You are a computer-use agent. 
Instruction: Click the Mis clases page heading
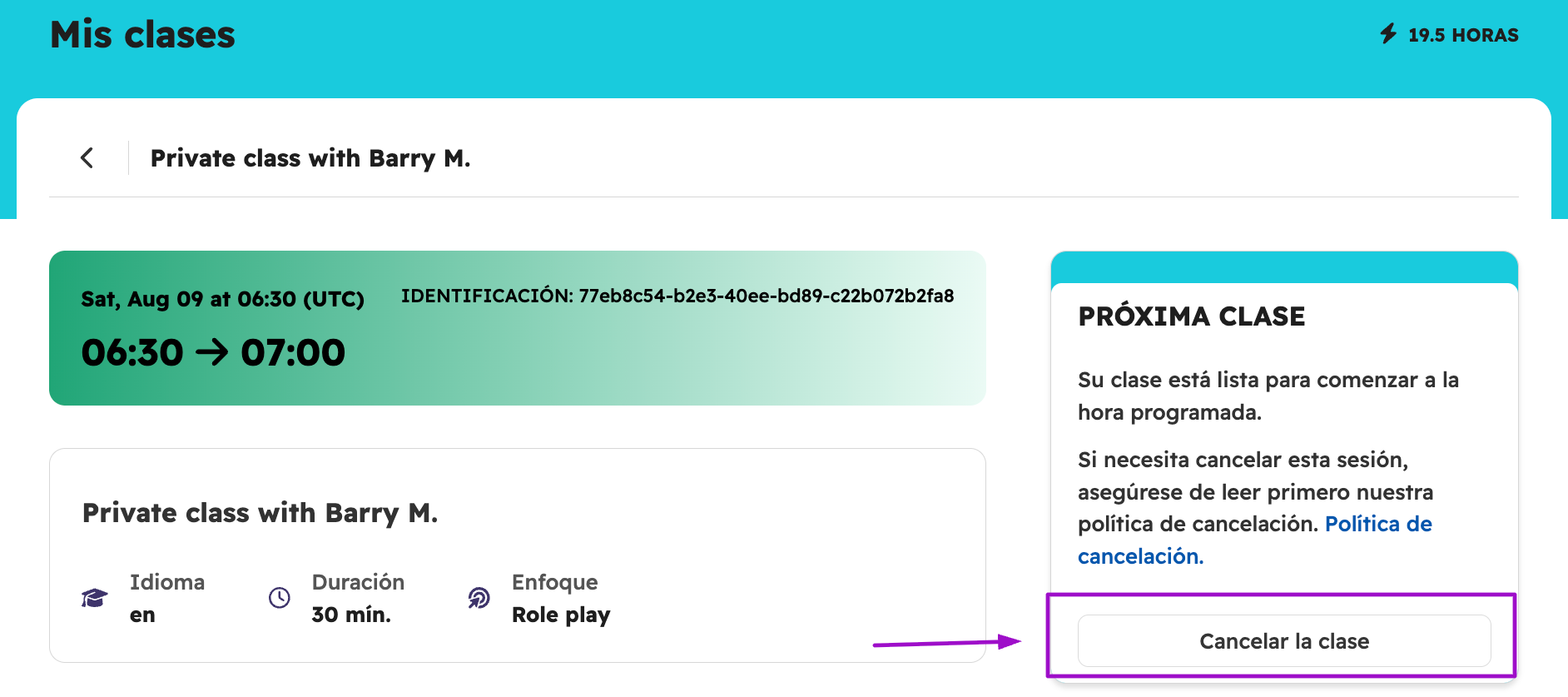pyautogui.click(x=142, y=35)
